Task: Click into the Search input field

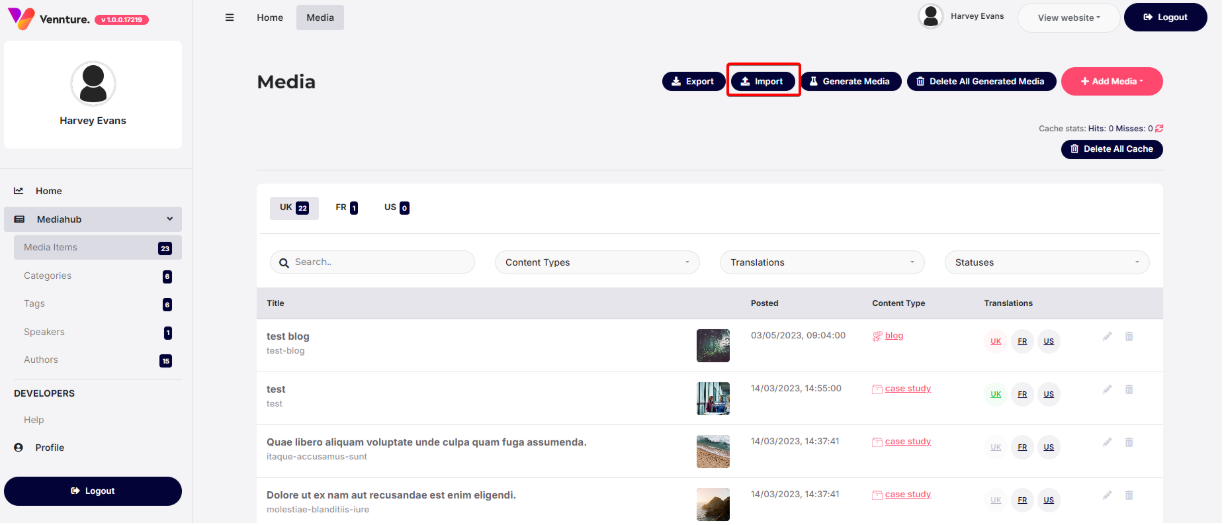Action: click(372, 262)
